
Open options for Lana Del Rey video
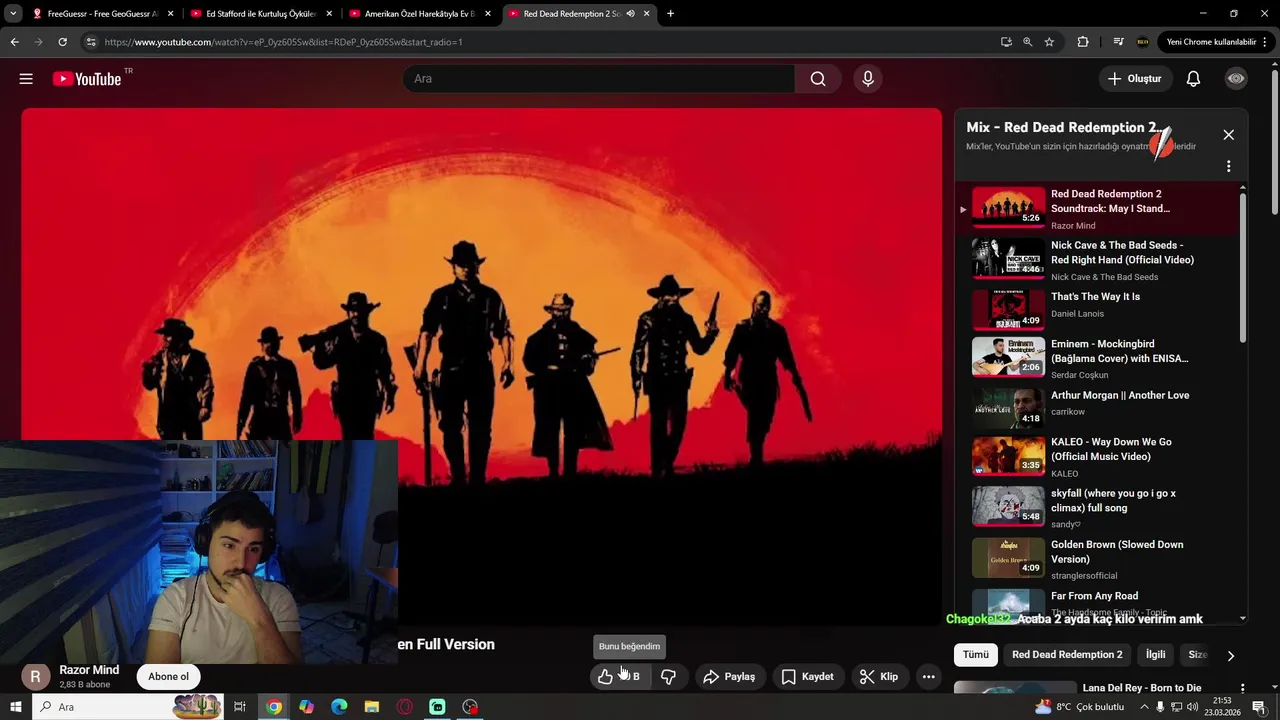click(x=1242, y=689)
